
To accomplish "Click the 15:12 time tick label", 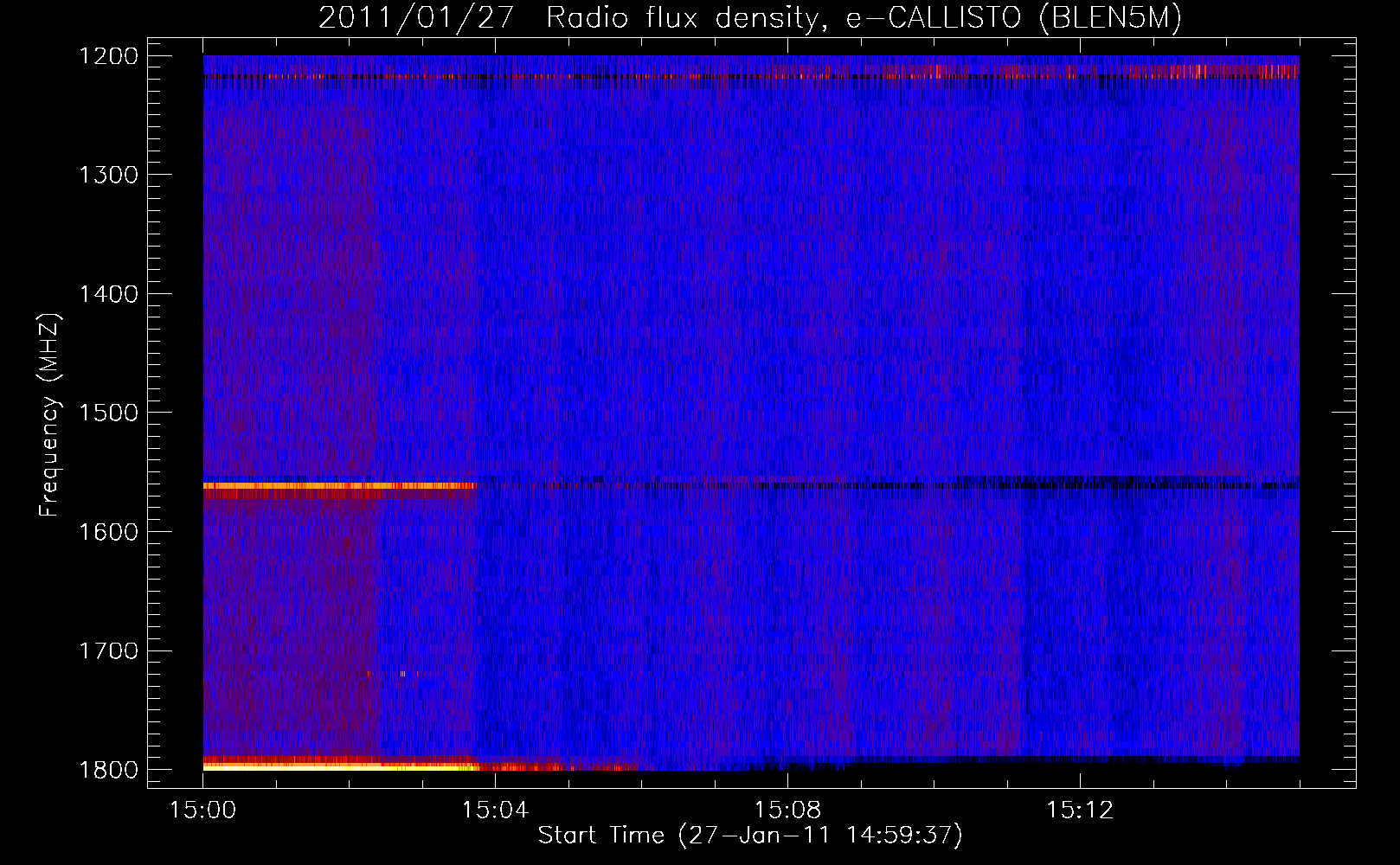I will click(x=1080, y=811).
